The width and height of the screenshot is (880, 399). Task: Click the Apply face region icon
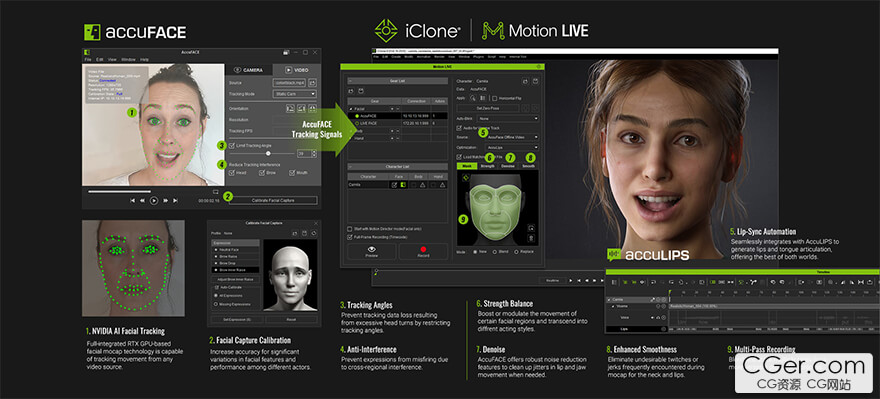coord(473,98)
